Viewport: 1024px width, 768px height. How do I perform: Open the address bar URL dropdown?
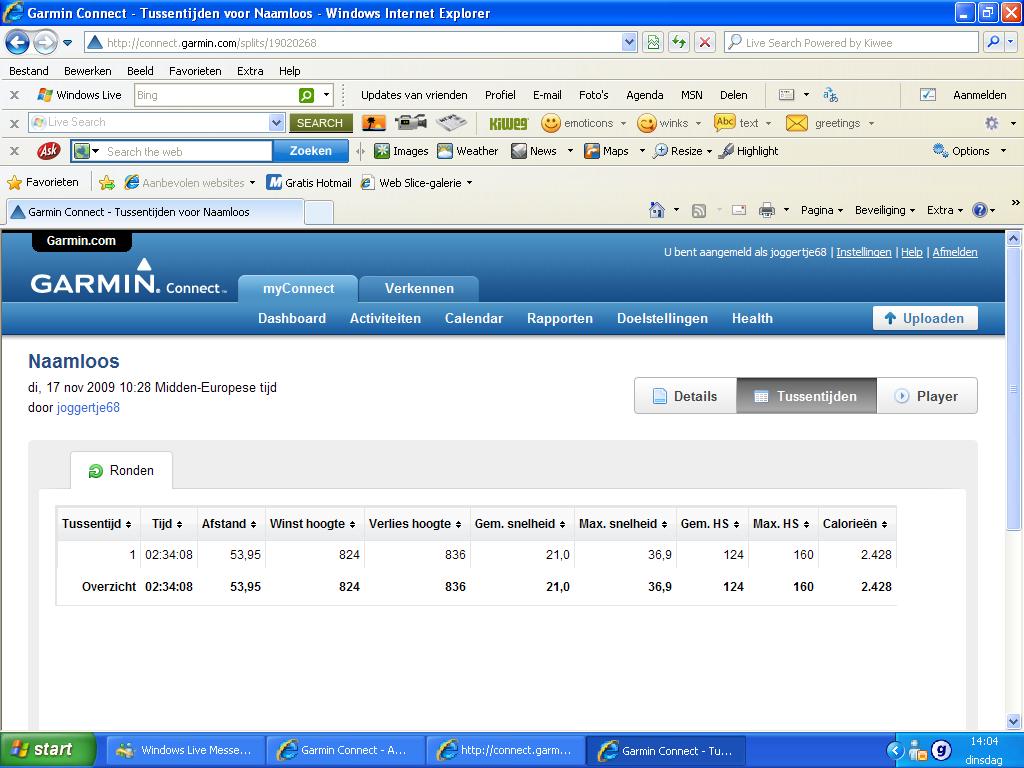pos(629,43)
